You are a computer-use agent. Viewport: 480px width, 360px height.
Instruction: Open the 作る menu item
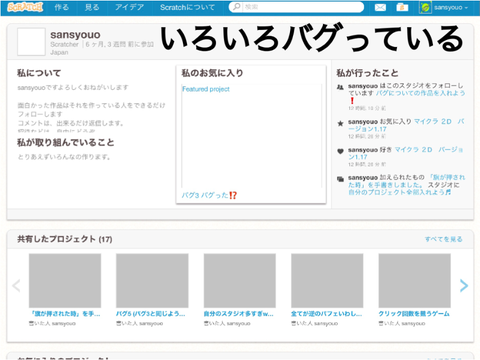61,7
